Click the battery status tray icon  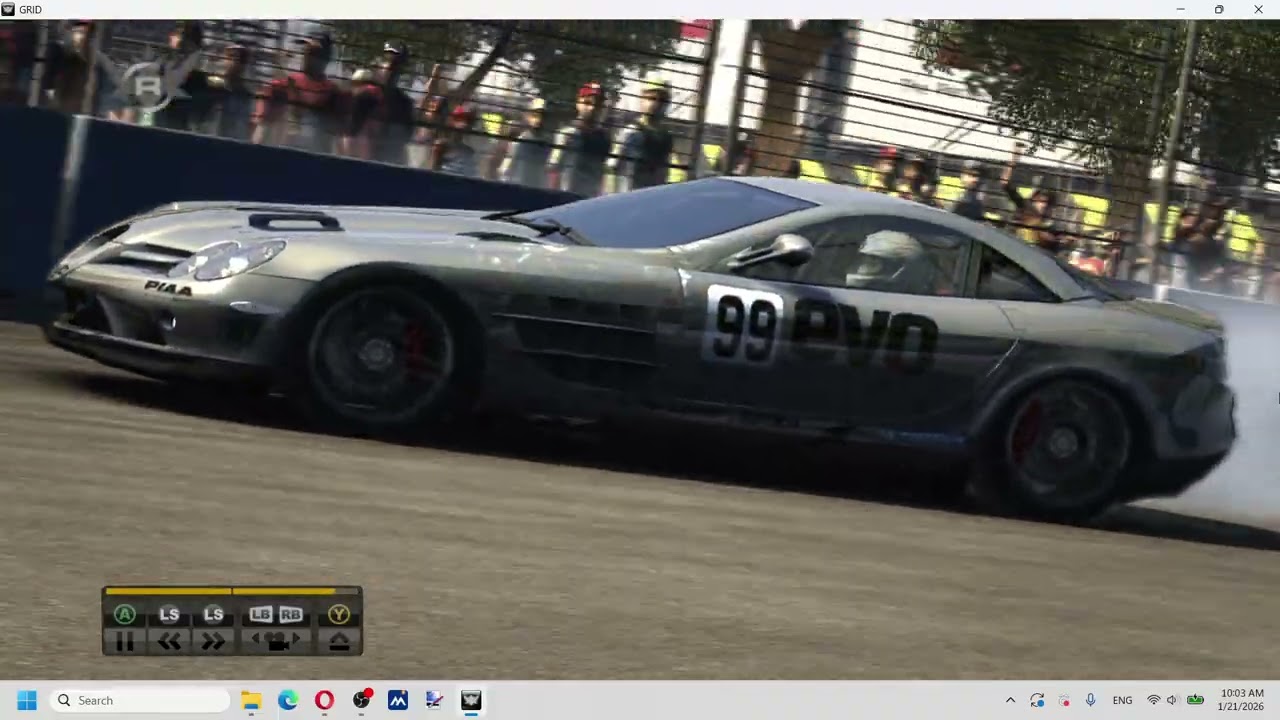[1195, 701]
